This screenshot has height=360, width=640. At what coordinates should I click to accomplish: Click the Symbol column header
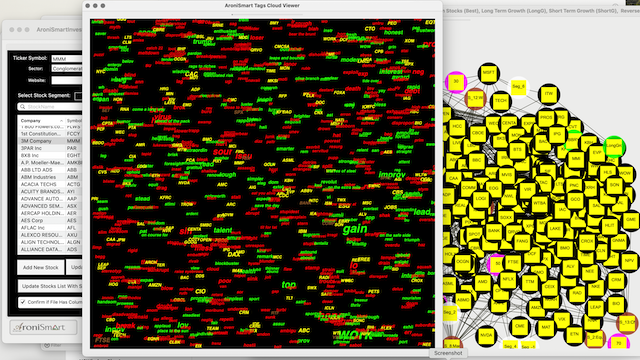point(74,121)
